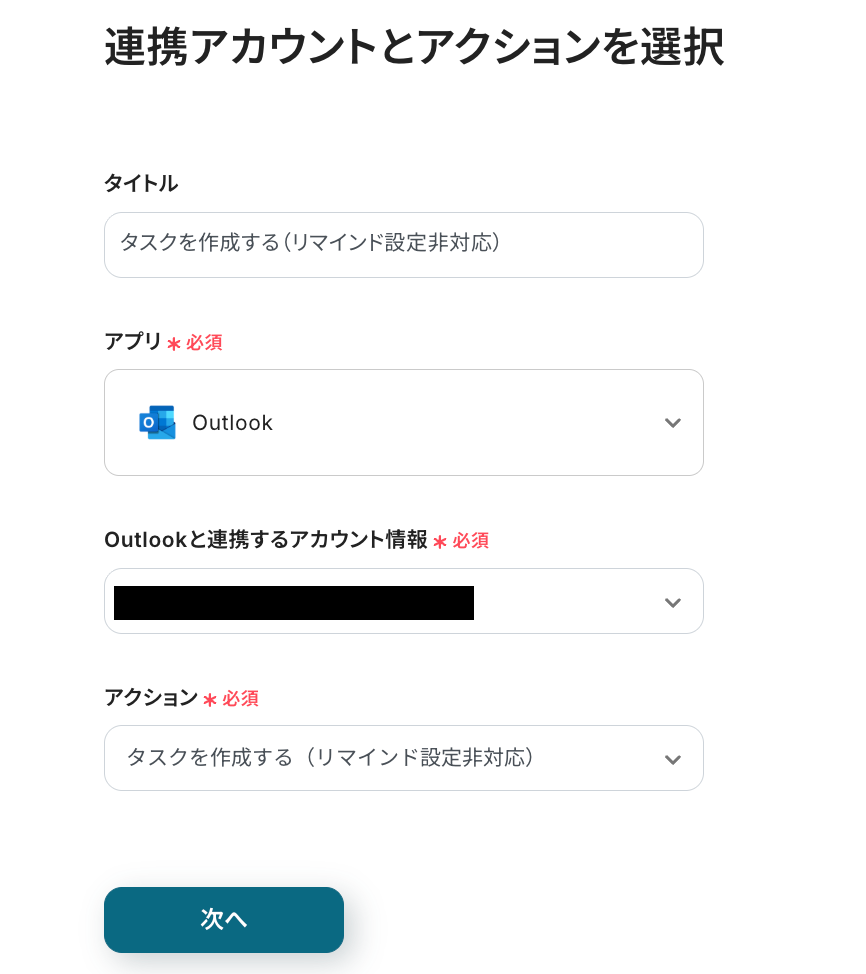Click the selected action text タスクを作成する
866x974 pixels.
(330, 758)
